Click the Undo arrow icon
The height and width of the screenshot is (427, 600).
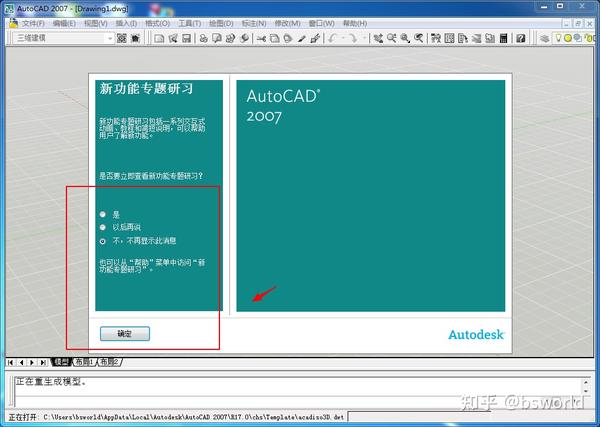(333, 38)
